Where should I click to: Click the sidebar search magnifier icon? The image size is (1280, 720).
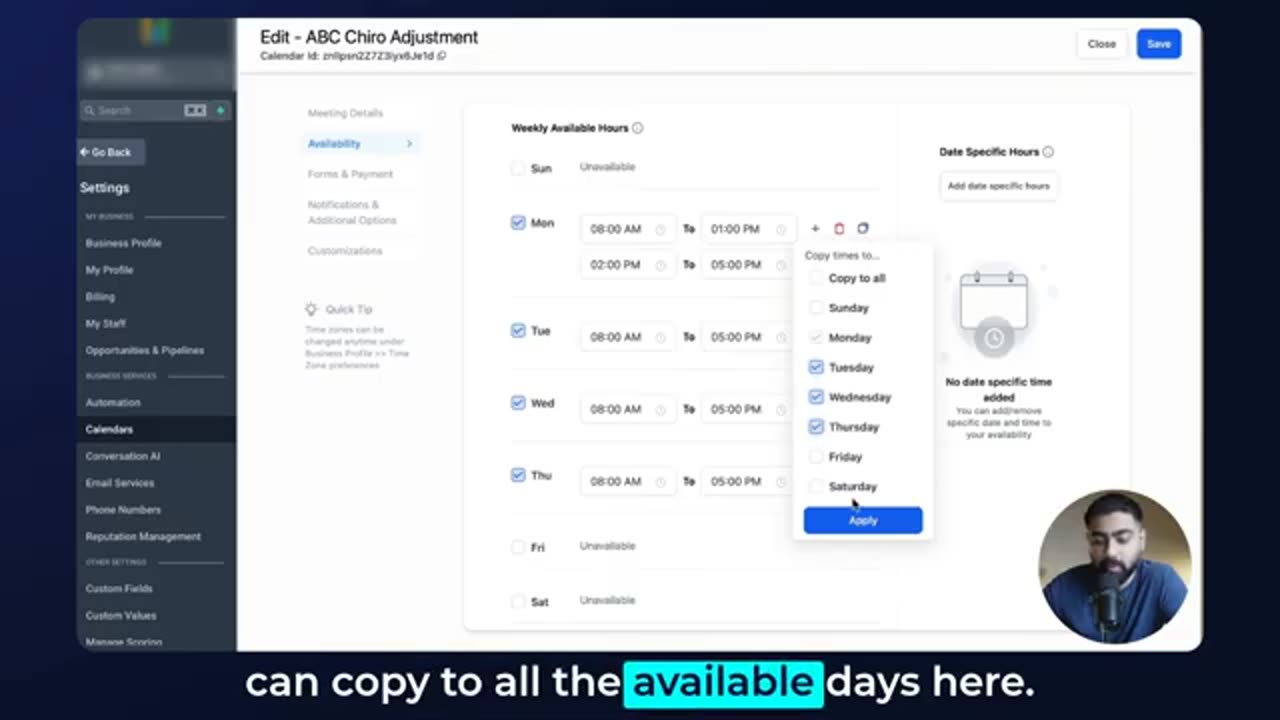pyautogui.click(x=90, y=110)
